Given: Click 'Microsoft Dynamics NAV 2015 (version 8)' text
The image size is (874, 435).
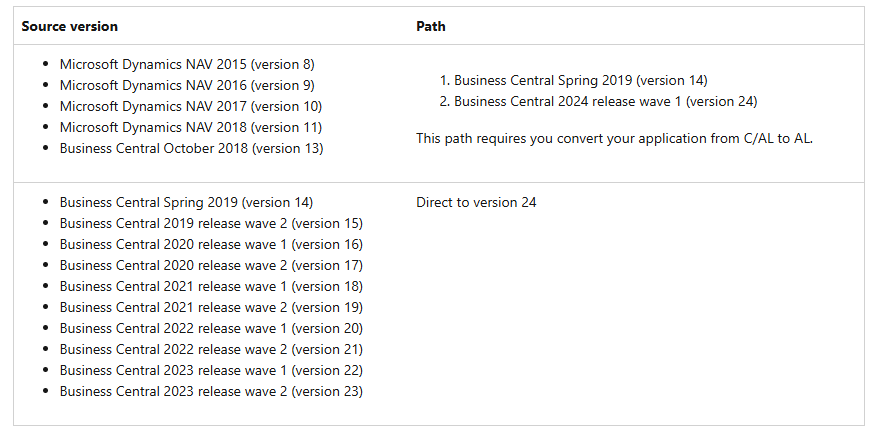Looking at the screenshot, I should point(187,64).
